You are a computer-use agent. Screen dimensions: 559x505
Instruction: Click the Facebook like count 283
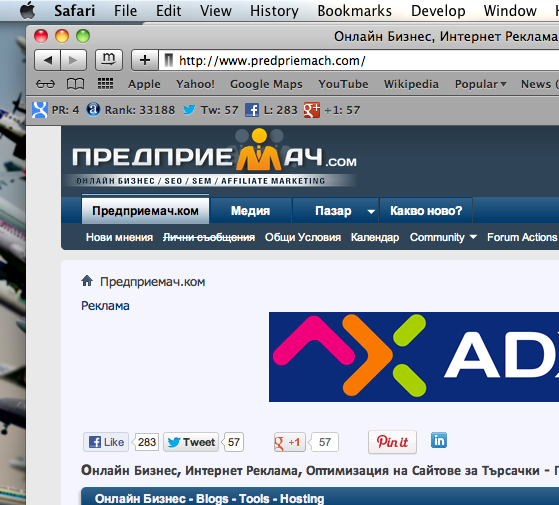[147, 442]
